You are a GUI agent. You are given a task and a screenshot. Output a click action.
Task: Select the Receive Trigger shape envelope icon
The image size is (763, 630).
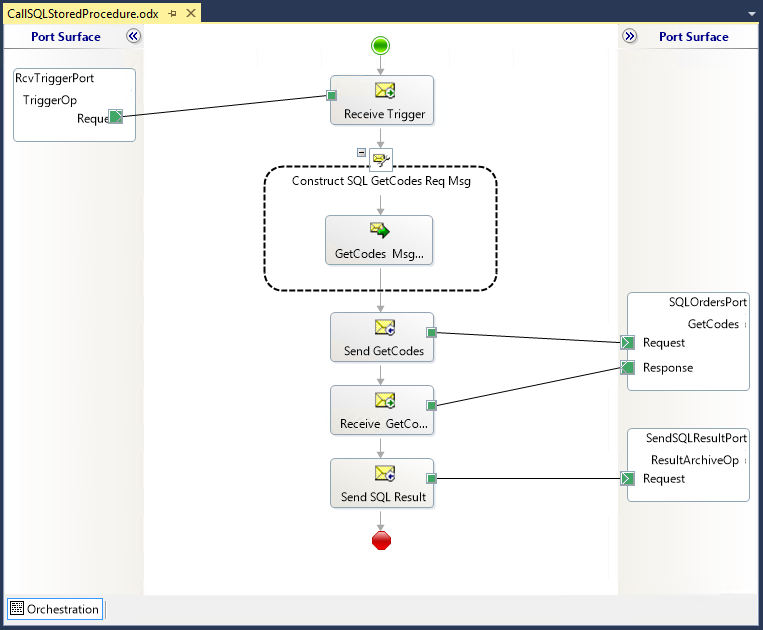pyautogui.click(x=384, y=91)
